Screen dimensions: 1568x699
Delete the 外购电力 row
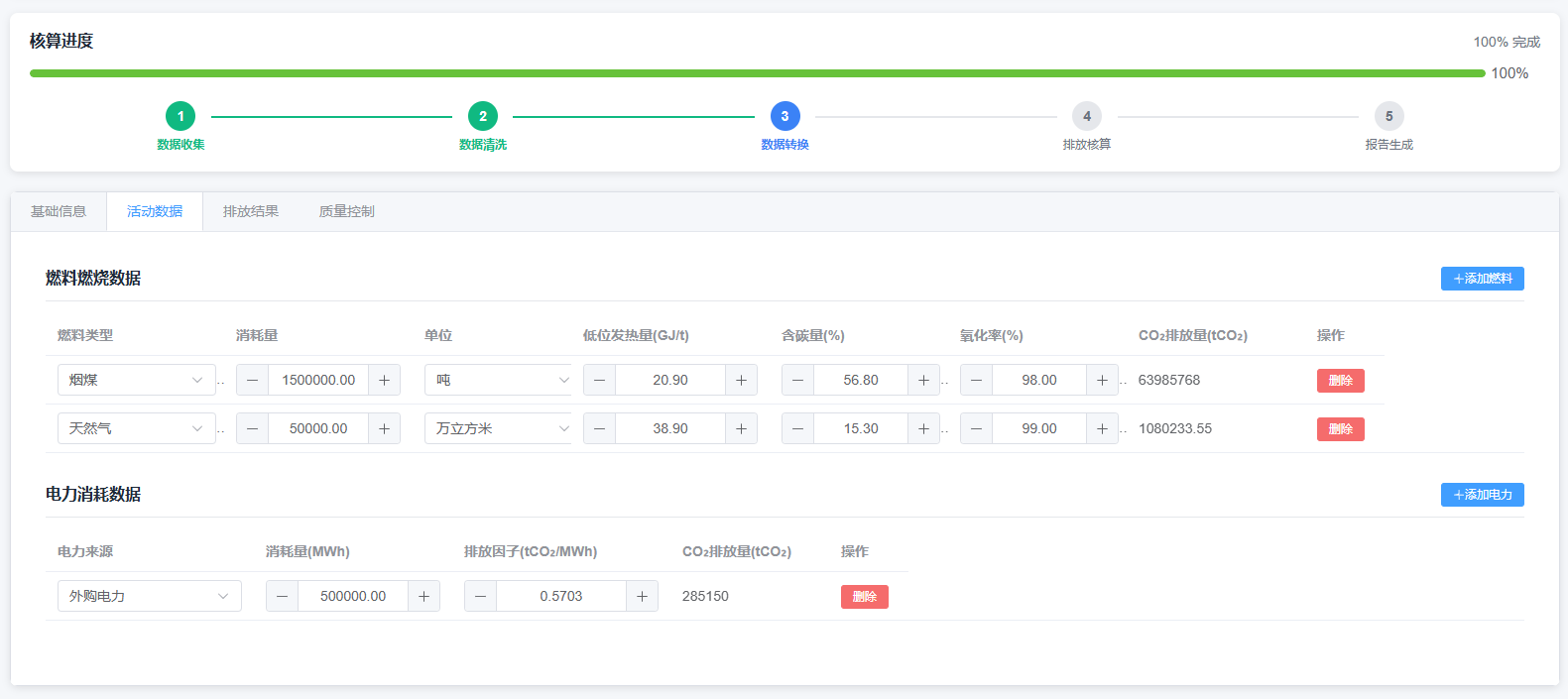pos(865,597)
